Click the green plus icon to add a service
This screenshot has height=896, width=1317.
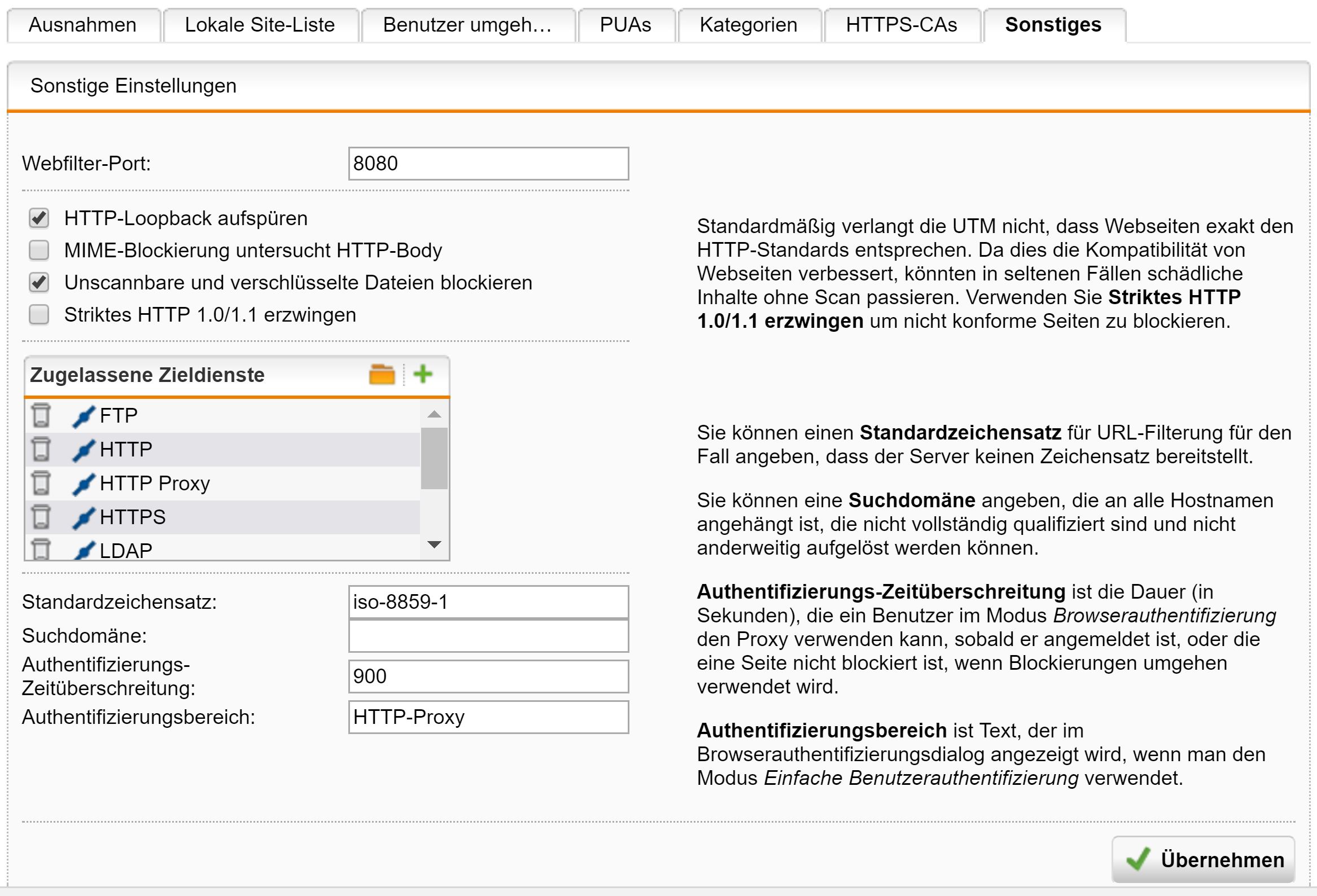(x=423, y=375)
